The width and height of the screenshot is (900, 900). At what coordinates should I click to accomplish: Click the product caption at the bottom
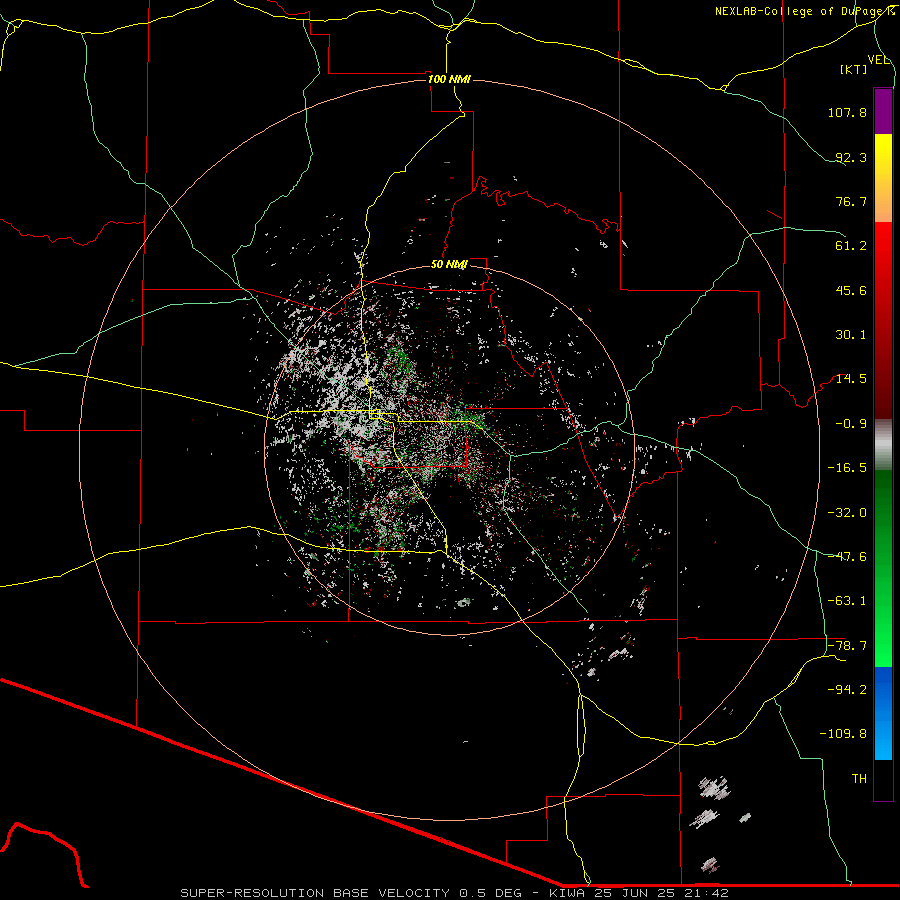(455, 893)
